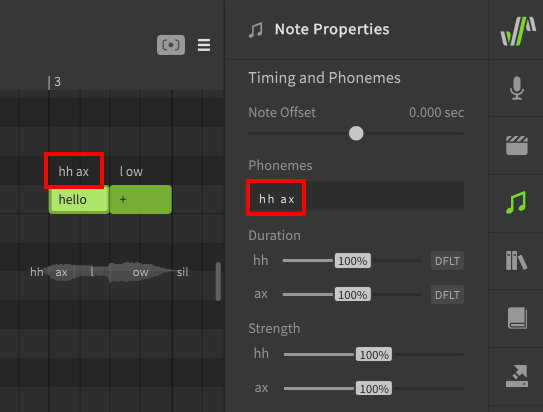Image resolution: width=543 pixels, height=412 pixels.
Task: Click the ax Strength 100% slider handle
Action: [374, 388]
